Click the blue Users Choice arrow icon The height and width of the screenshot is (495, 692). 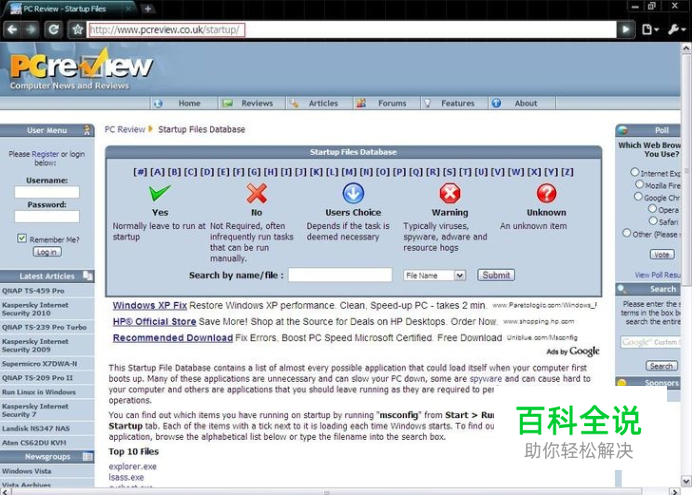(x=353, y=193)
